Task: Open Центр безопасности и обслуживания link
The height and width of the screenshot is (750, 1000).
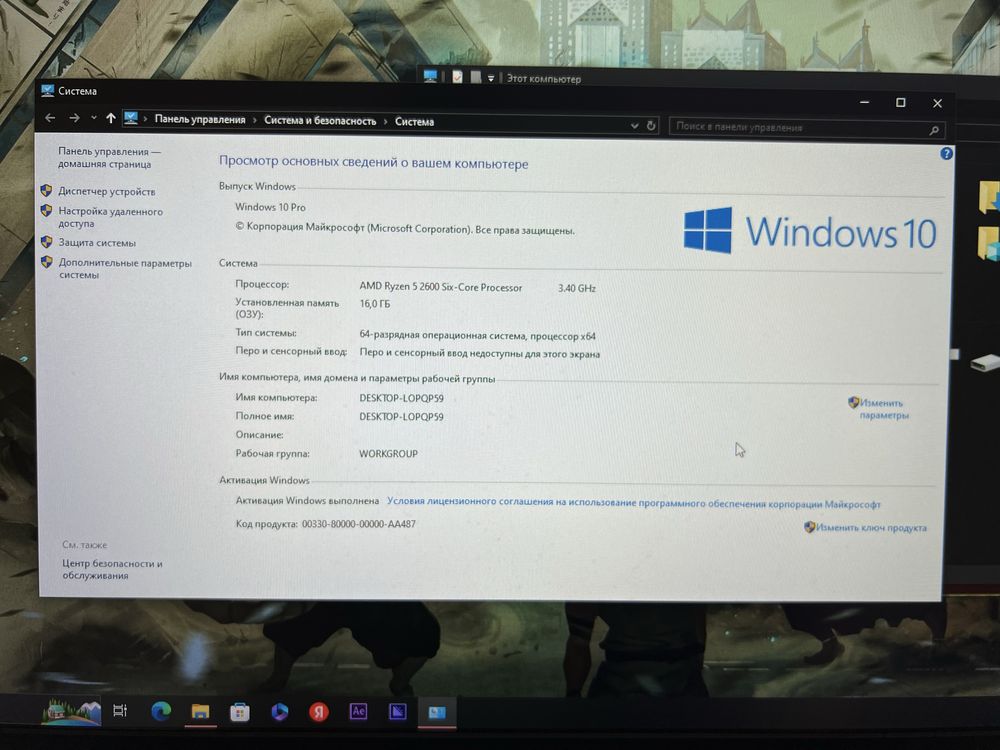Action: (x=112, y=569)
